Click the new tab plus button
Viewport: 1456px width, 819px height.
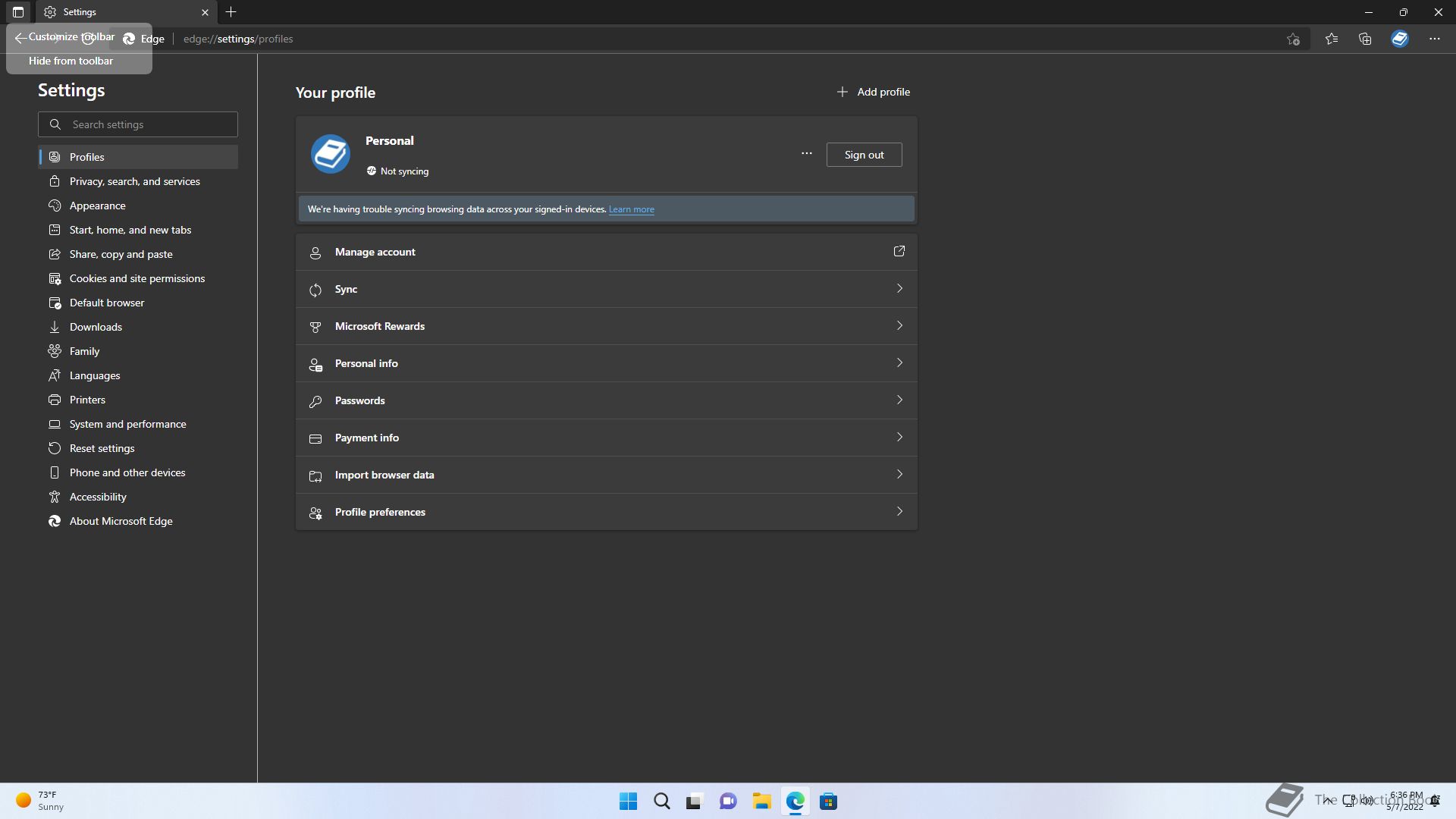click(231, 12)
